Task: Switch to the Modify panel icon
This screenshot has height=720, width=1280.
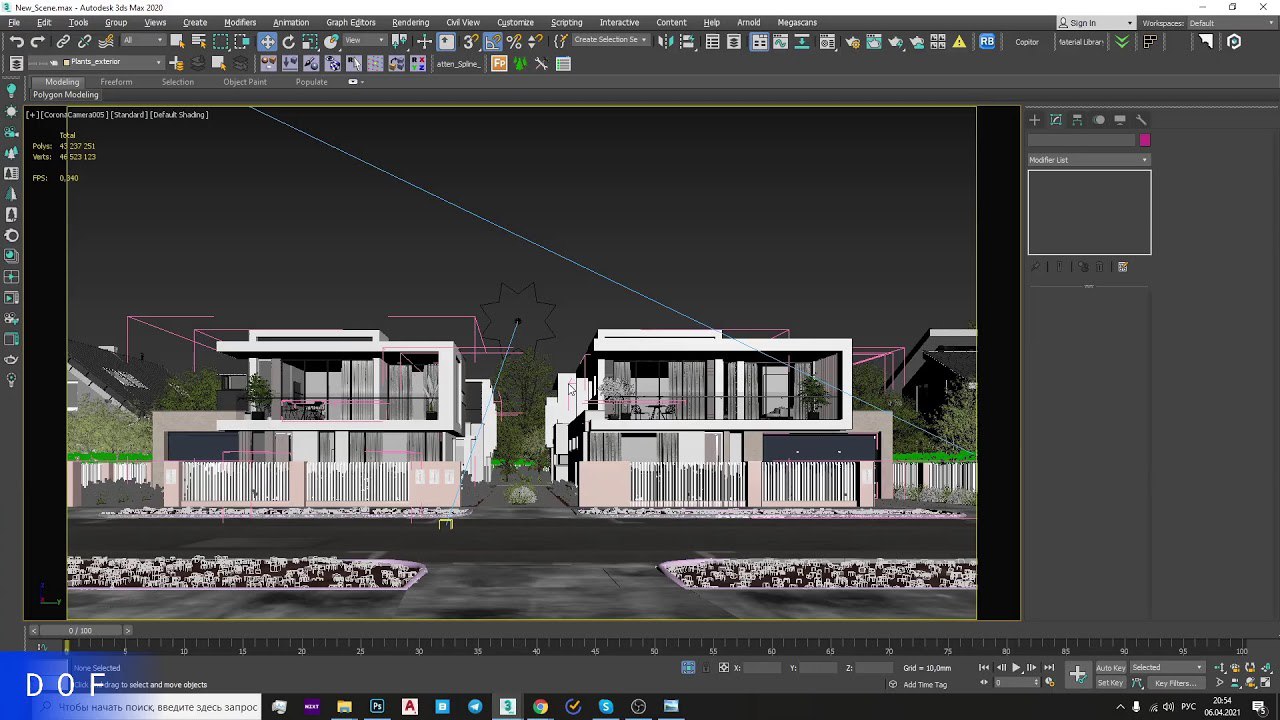Action: pos(1056,120)
